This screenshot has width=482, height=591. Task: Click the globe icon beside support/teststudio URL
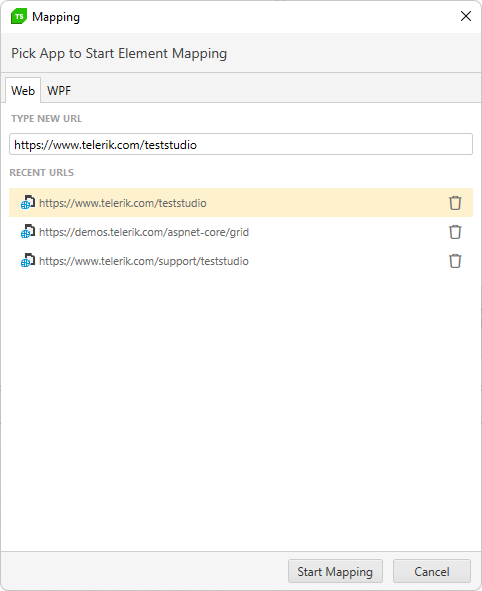coord(28,260)
